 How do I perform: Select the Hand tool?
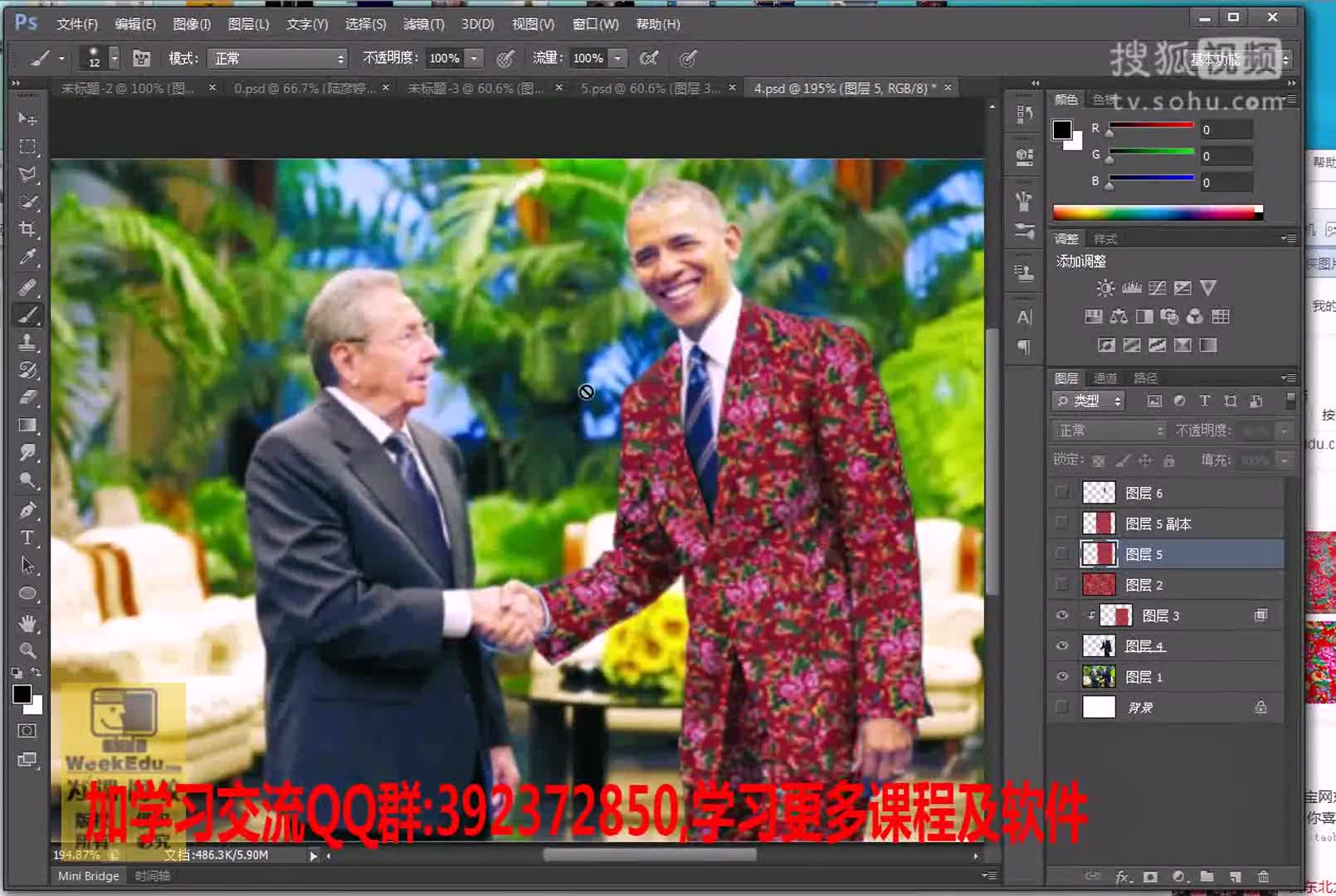[27, 622]
